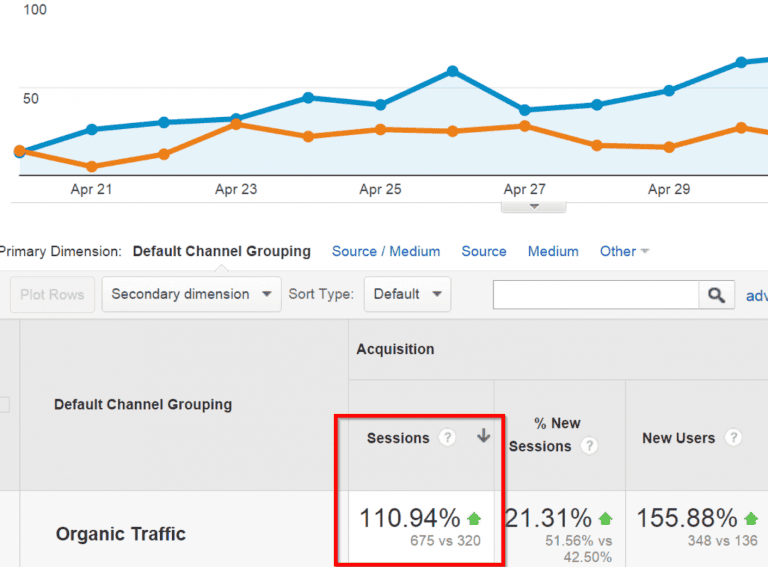This screenshot has width=768, height=567.
Task: Click the search magnifier button
Action: point(715,295)
